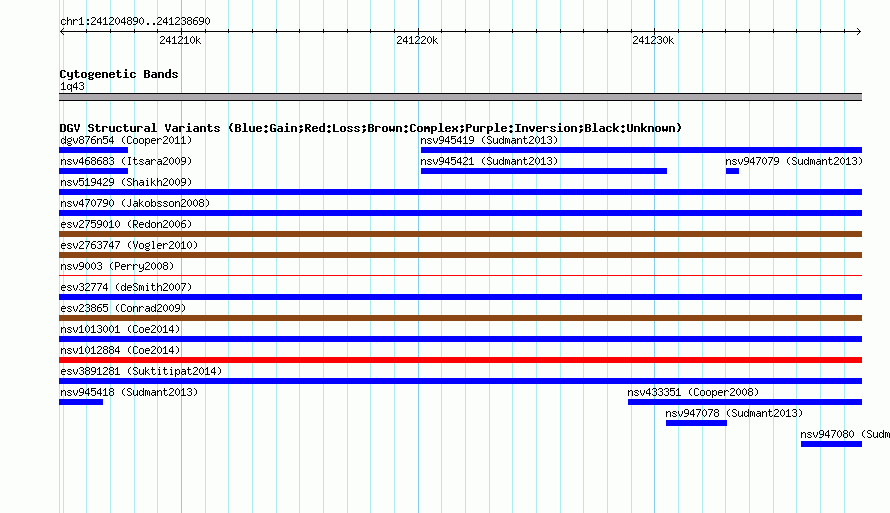The width and height of the screenshot is (890, 513).
Task: Click the Cytogenetic Bands track title
Action: (x=119, y=74)
